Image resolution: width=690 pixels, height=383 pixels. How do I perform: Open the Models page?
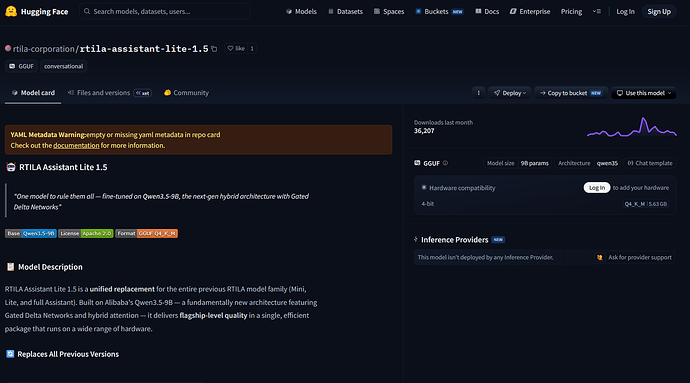pos(301,11)
